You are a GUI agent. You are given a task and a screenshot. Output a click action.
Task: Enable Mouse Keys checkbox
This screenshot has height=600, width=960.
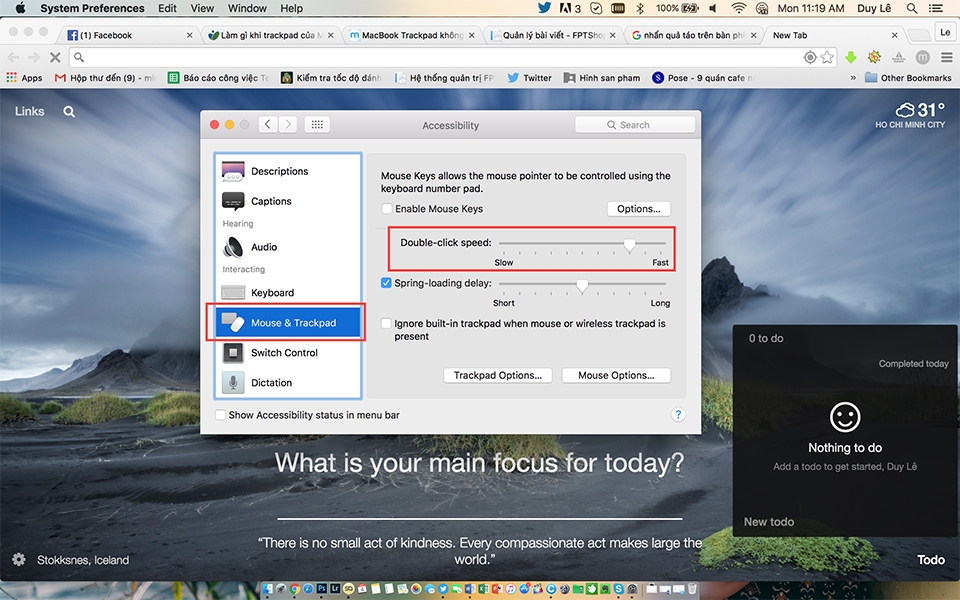[x=387, y=209]
